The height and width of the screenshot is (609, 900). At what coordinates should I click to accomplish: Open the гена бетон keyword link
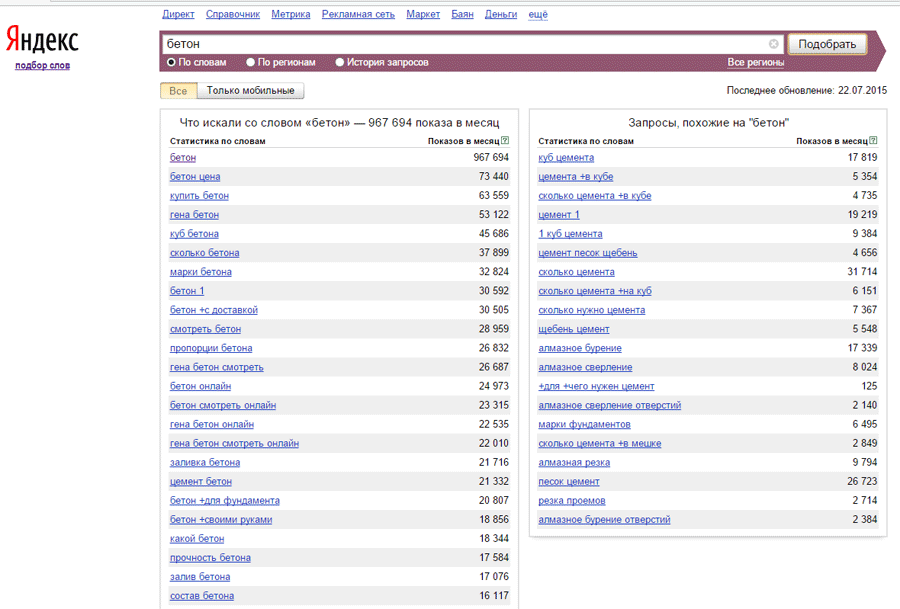coord(194,214)
